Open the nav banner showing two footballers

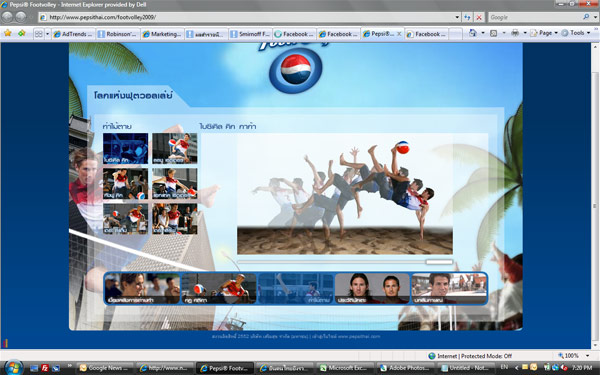pyautogui.click(x=372, y=289)
